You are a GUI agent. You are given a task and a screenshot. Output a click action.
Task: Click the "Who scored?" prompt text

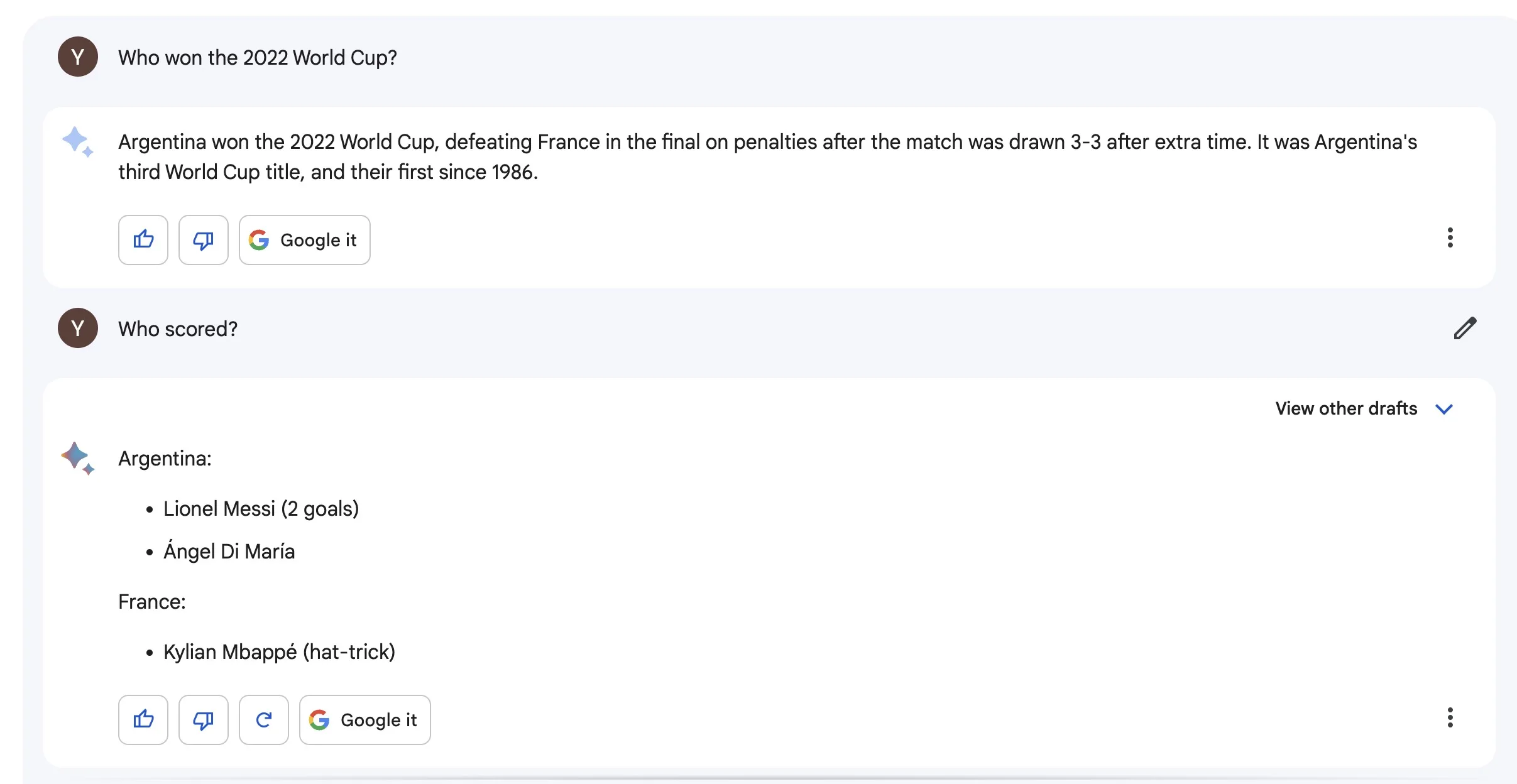coord(178,329)
